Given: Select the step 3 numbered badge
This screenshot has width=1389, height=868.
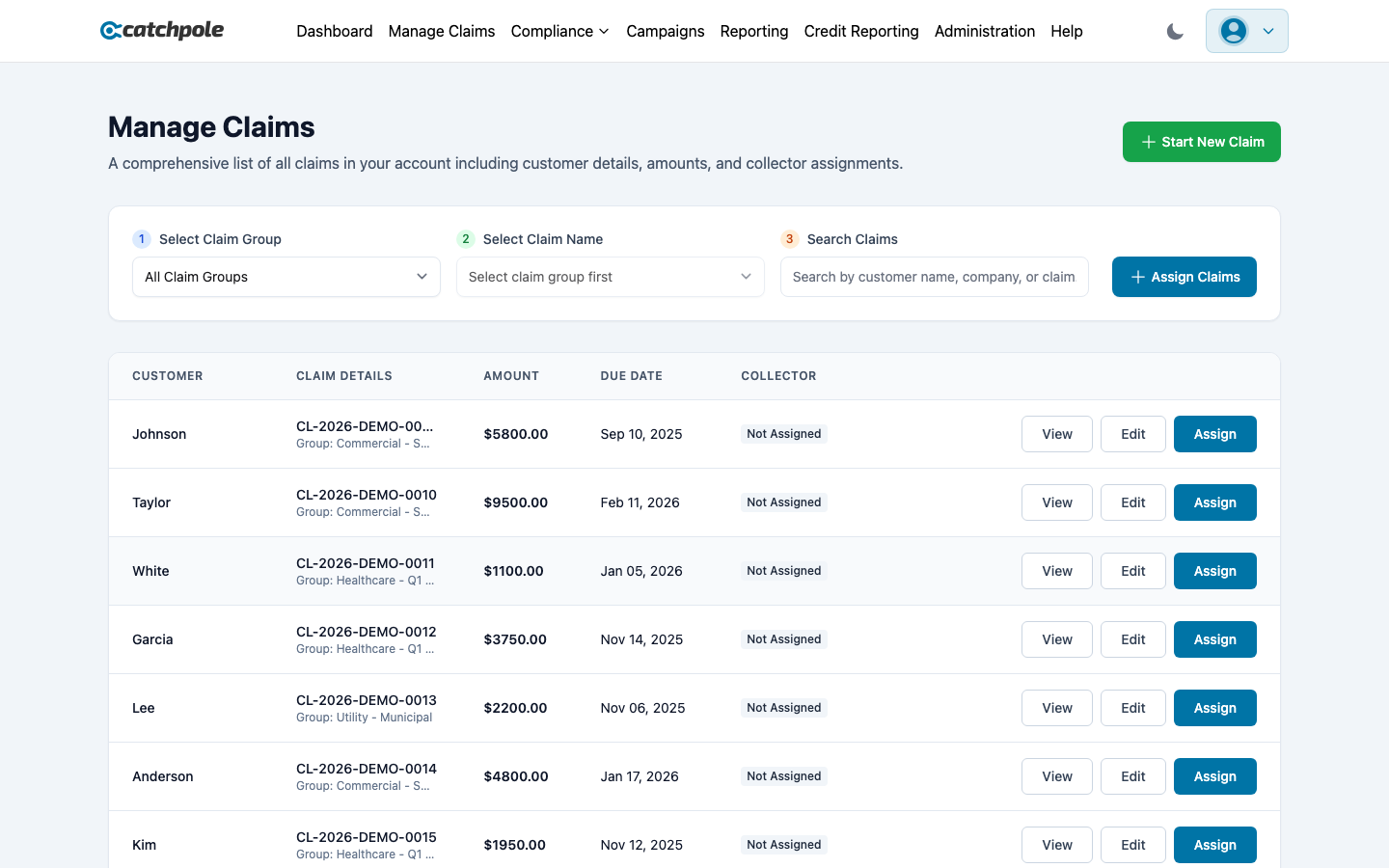Looking at the screenshot, I should tap(789, 238).
